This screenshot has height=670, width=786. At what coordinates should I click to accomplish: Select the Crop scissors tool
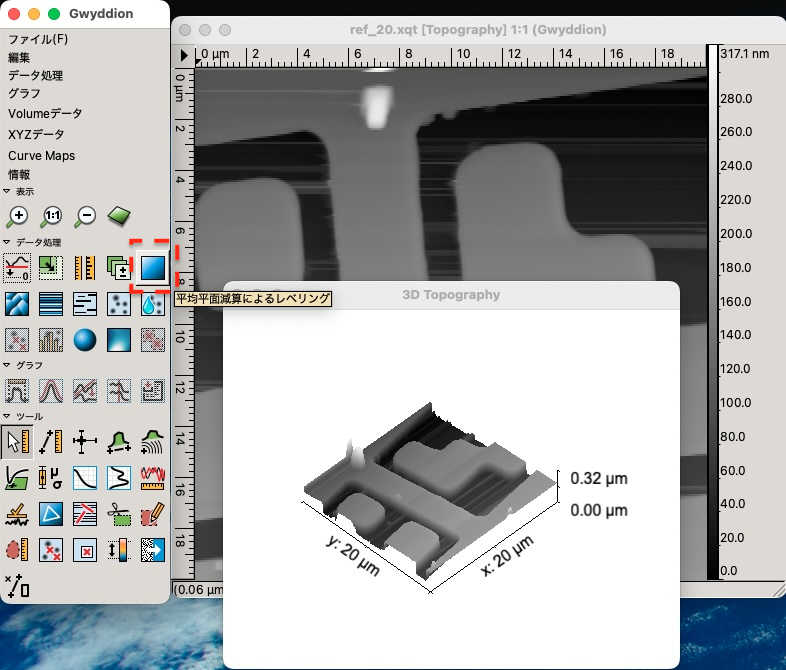(x=119, y=514)
